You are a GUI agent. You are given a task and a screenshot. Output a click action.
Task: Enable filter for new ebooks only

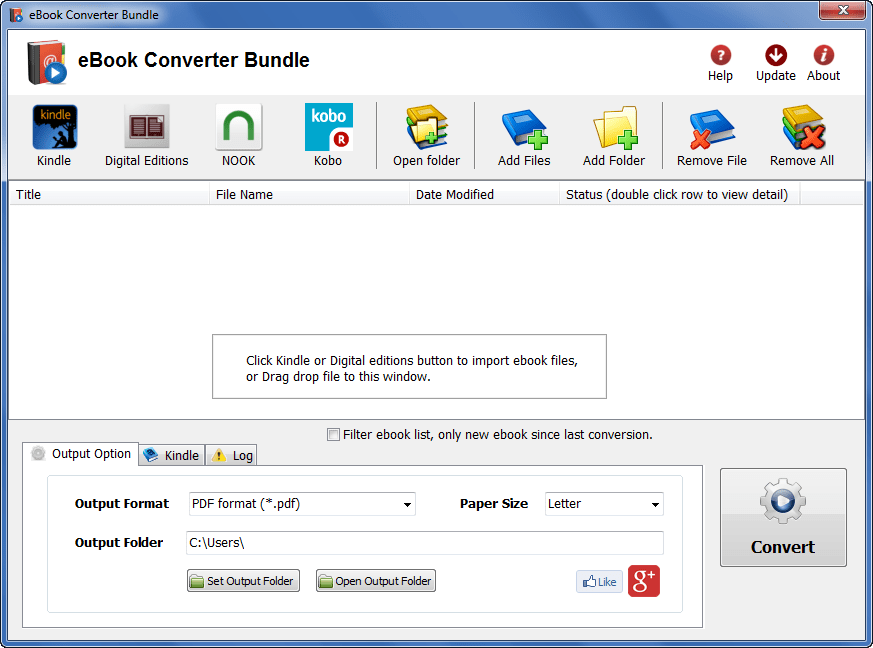333,435
